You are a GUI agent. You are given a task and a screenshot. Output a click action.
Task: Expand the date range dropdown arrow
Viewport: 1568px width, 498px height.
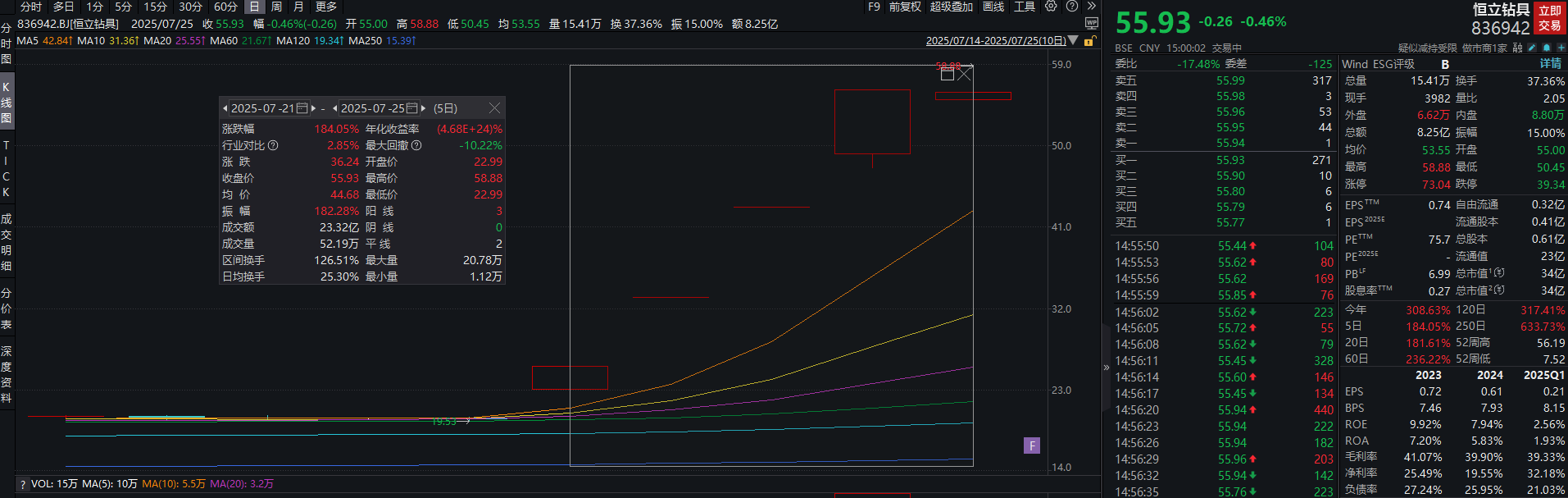(x=1073, y=41)
